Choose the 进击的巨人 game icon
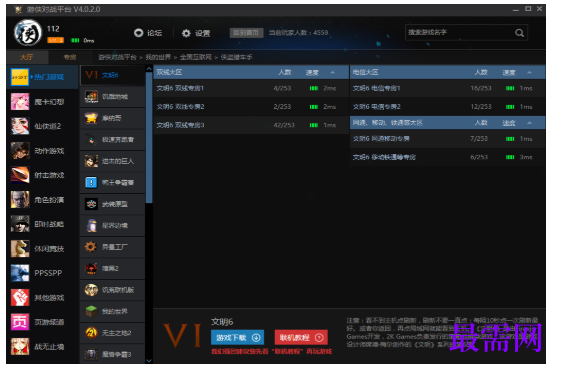 click(92, 161)
